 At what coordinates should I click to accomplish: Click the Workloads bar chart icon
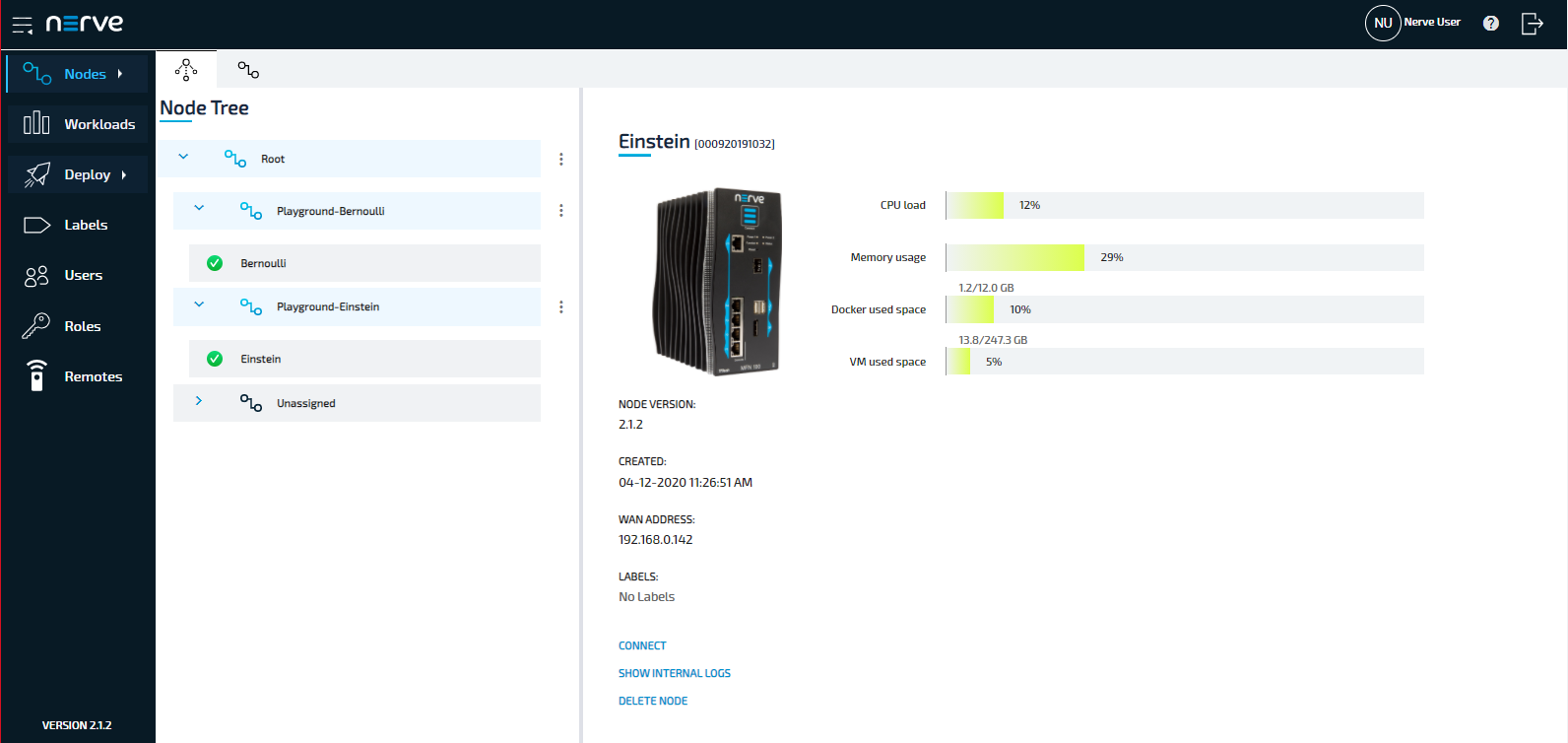[36, 123]
